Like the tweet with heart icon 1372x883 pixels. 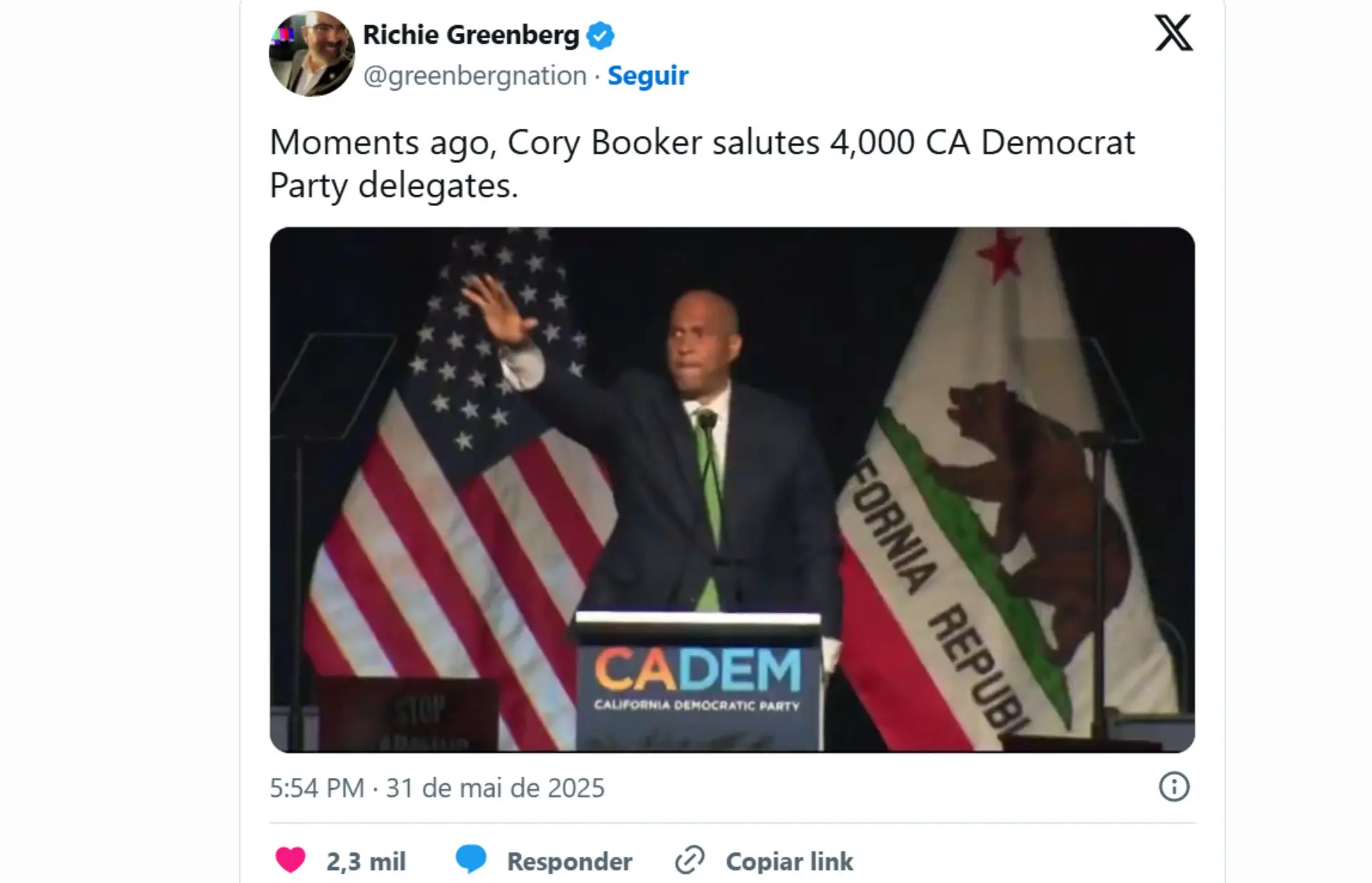click(290, 860)
